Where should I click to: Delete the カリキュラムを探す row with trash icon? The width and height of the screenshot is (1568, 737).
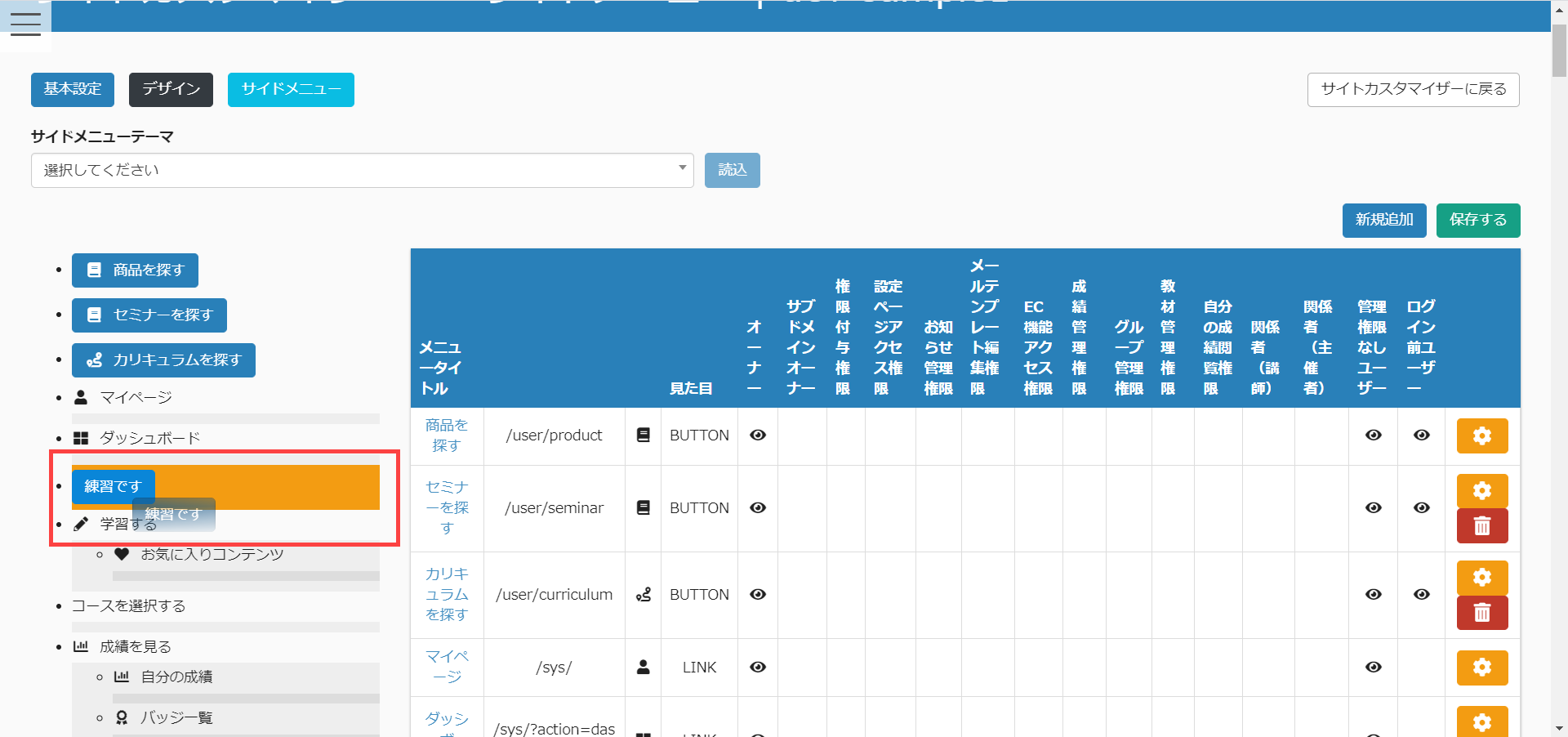(x=1481, y=613)
